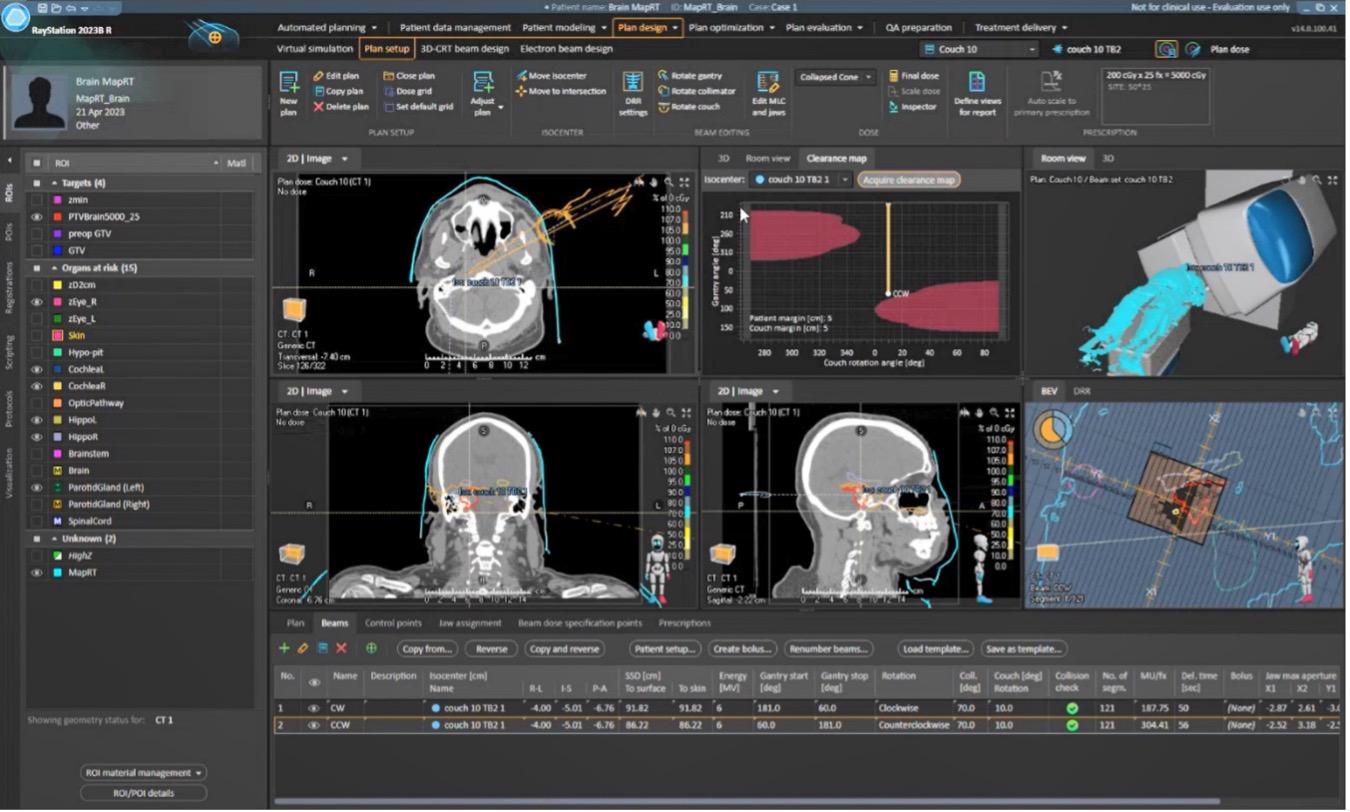Screen dimensions: 1350x812
Task: Click the Acquire clearance map button
Action: (x=909, y=180)
